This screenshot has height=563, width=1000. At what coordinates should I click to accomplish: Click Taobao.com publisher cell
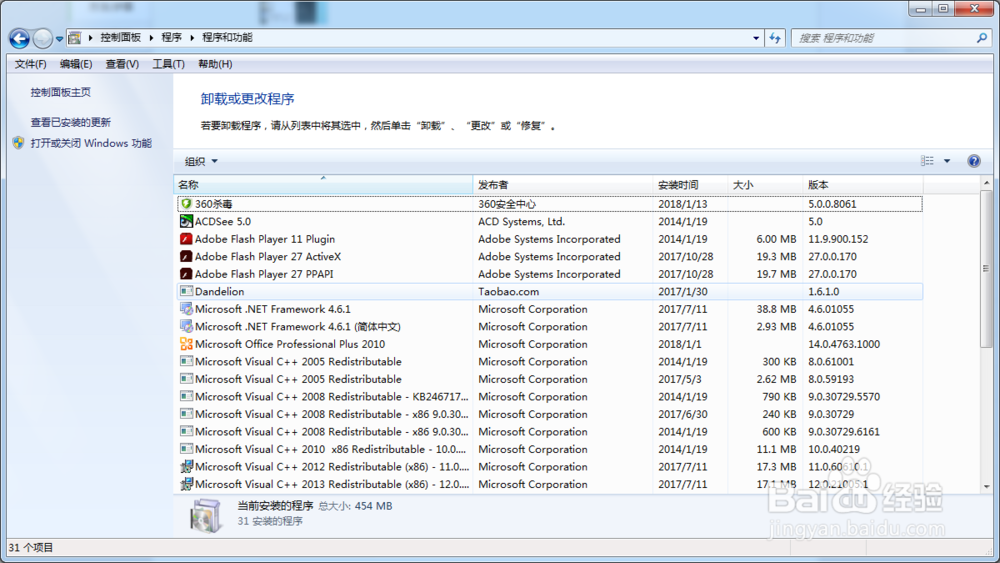click(509, 291)
